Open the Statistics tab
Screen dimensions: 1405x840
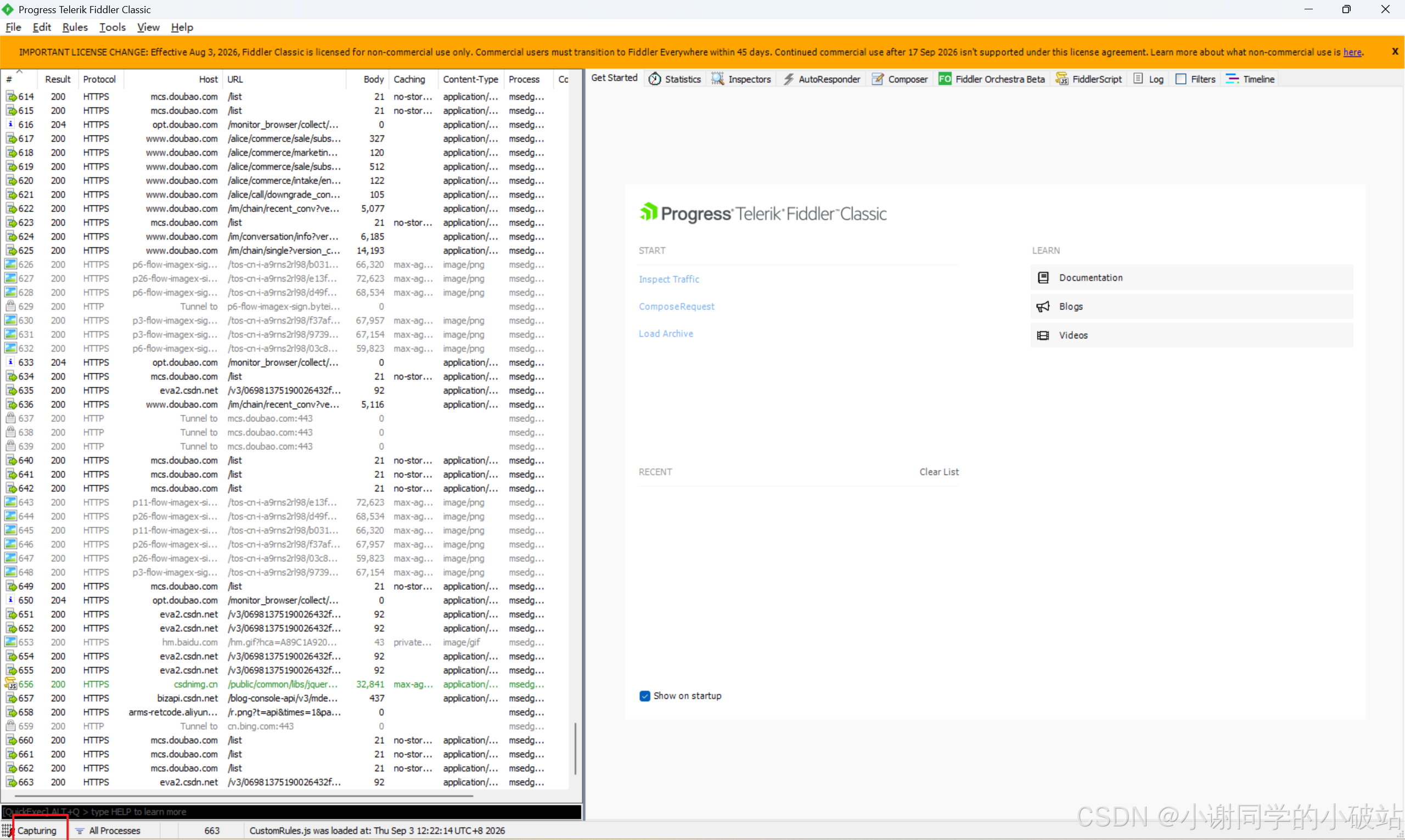675,79
